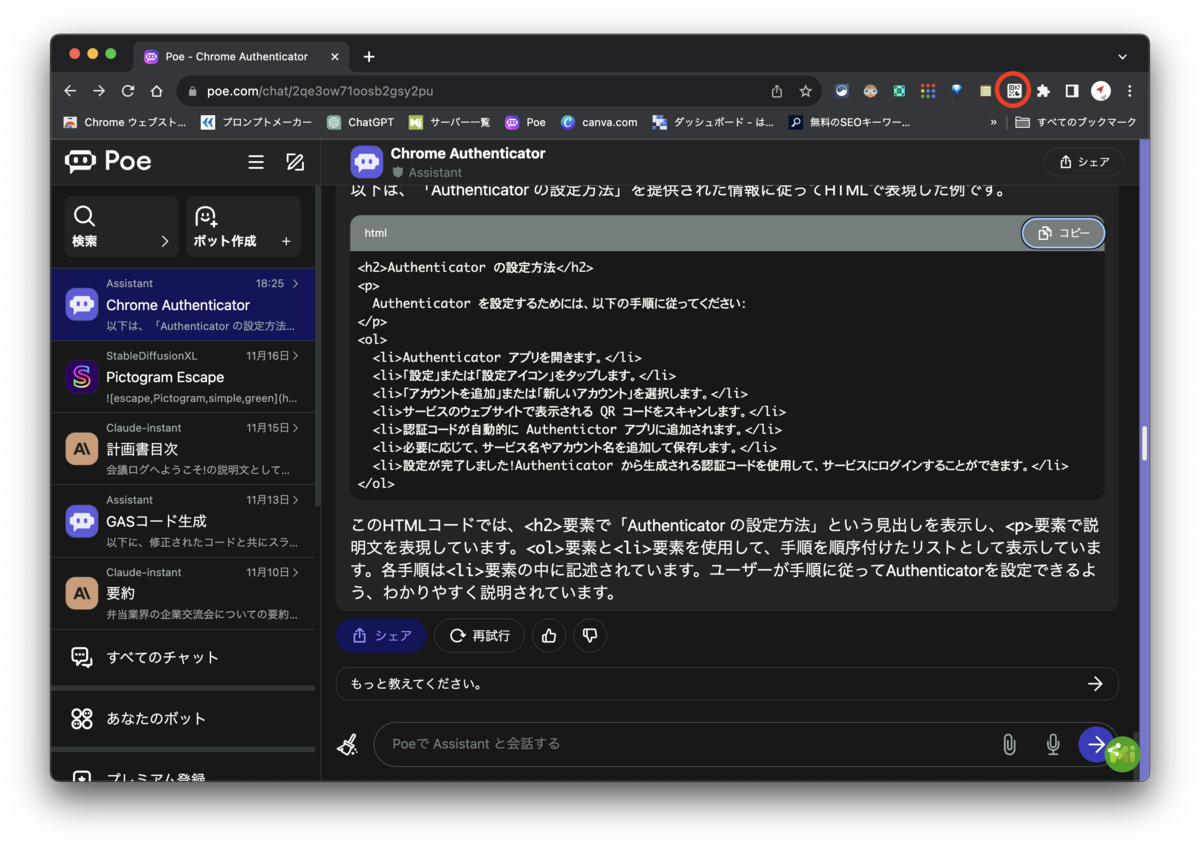Bookmark the page with the star icon
The height and width of the screenshot is (848, 1200).
coord(805,90)
